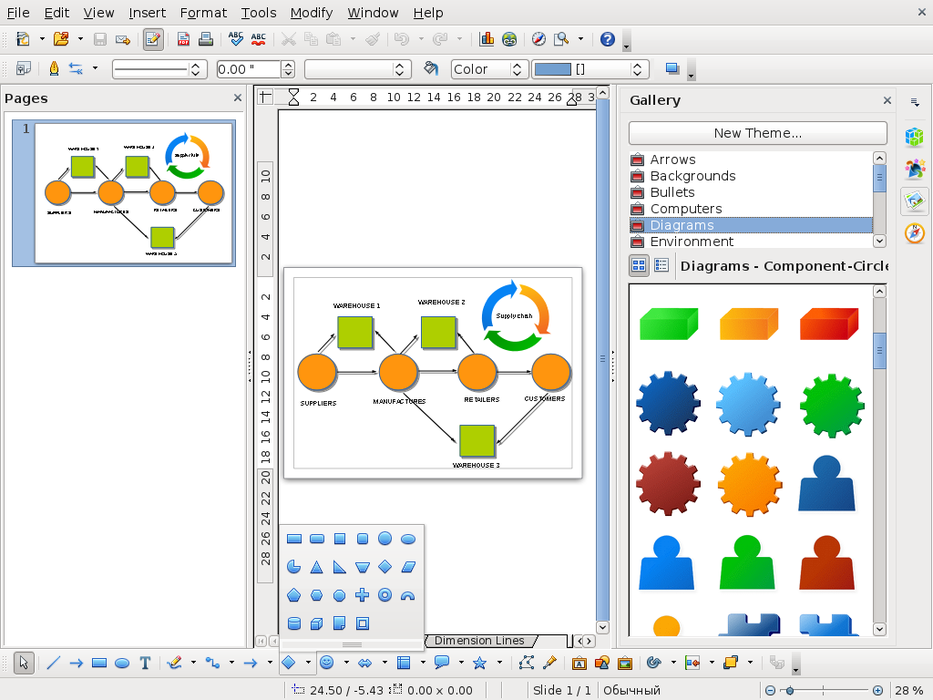The height and width of the screenshot is (700, 933).
Task: Select the Text tool in the drawing toolbar
Action: 145,663
